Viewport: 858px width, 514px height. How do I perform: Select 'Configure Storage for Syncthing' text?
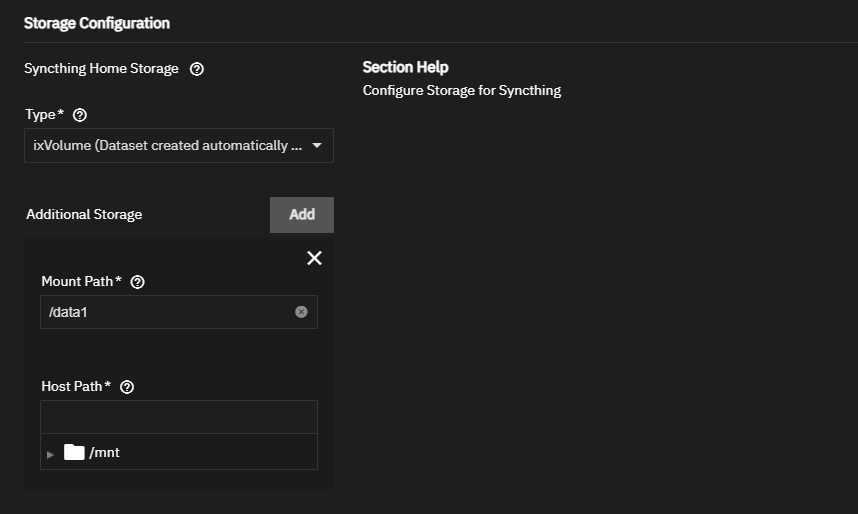click(462, 90)
